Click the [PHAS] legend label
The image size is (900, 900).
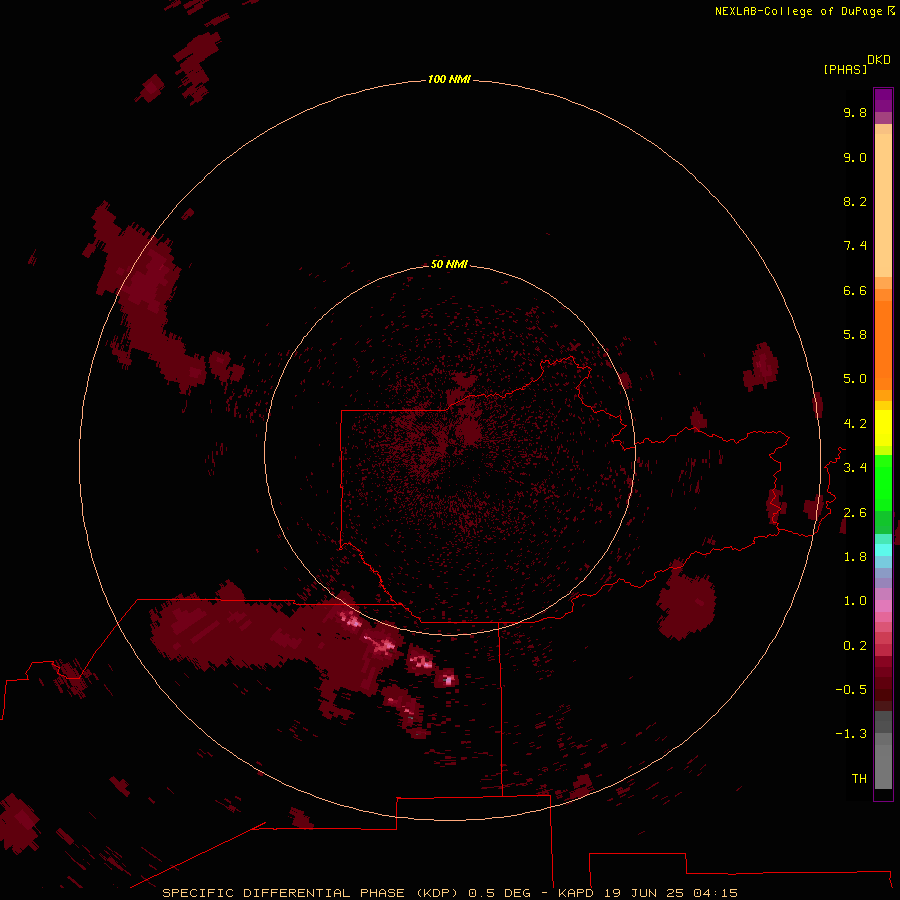tap(845, 70)
